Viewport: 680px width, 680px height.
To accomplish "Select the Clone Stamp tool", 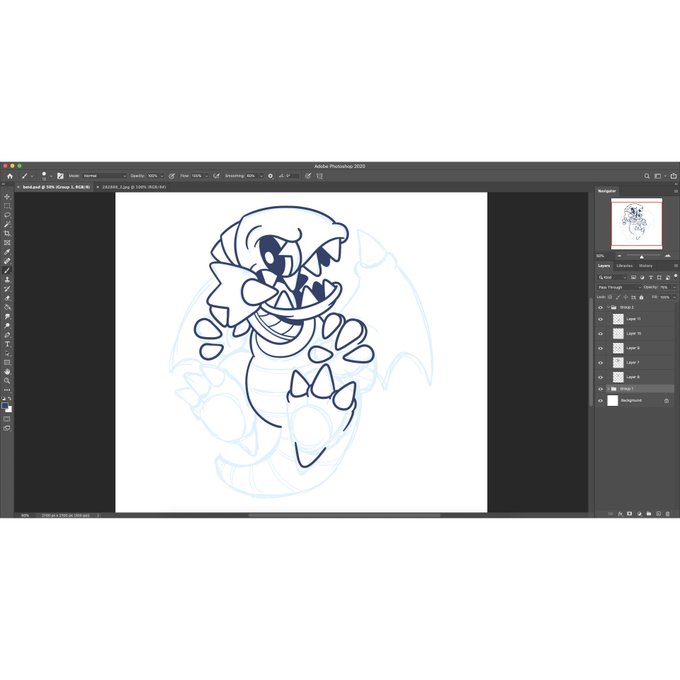I will tap(7, 280).
